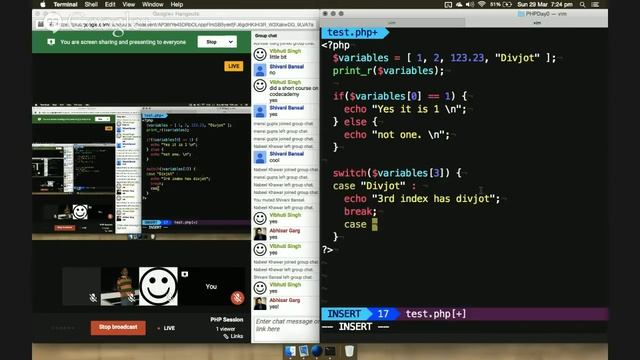Open the Help menu
640x360 pixels.
[177, 4]
